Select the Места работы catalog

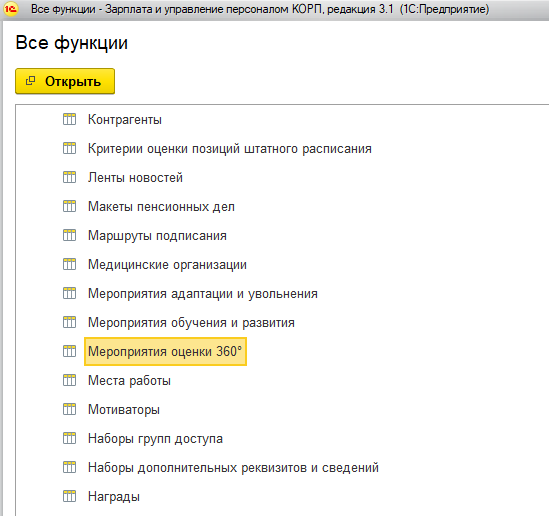[129, 381]
